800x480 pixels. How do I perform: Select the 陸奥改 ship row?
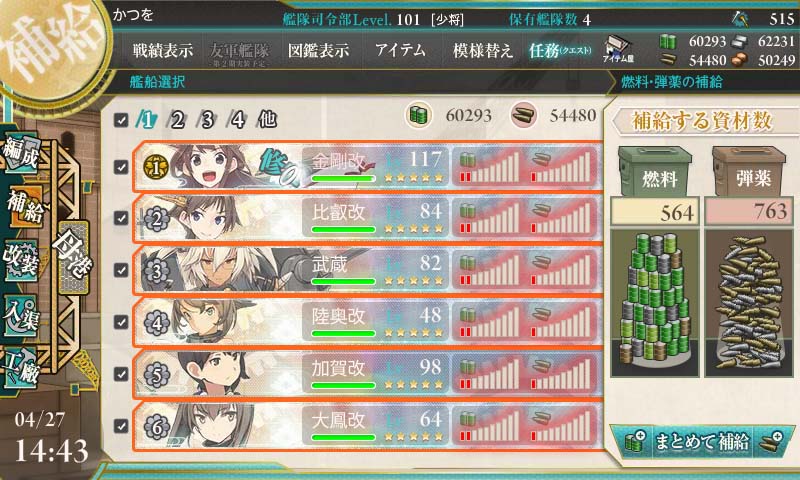pos(367,321)
